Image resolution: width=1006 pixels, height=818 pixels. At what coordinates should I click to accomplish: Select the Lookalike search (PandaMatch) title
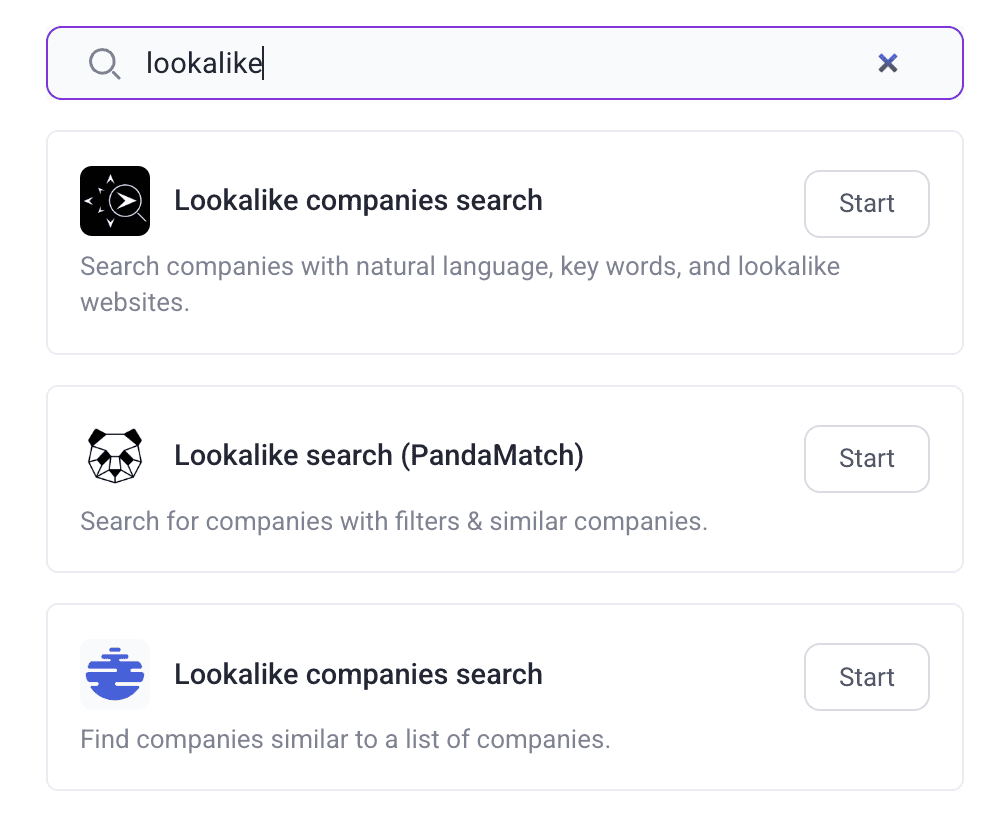[x=379, y=455]
